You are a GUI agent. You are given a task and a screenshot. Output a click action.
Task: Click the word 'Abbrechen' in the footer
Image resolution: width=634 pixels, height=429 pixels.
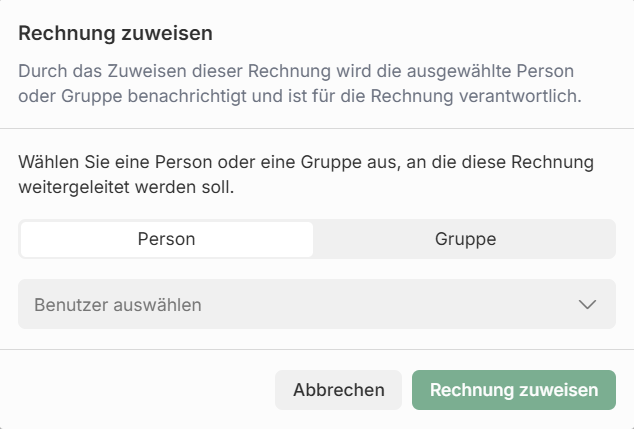point(338,390)
